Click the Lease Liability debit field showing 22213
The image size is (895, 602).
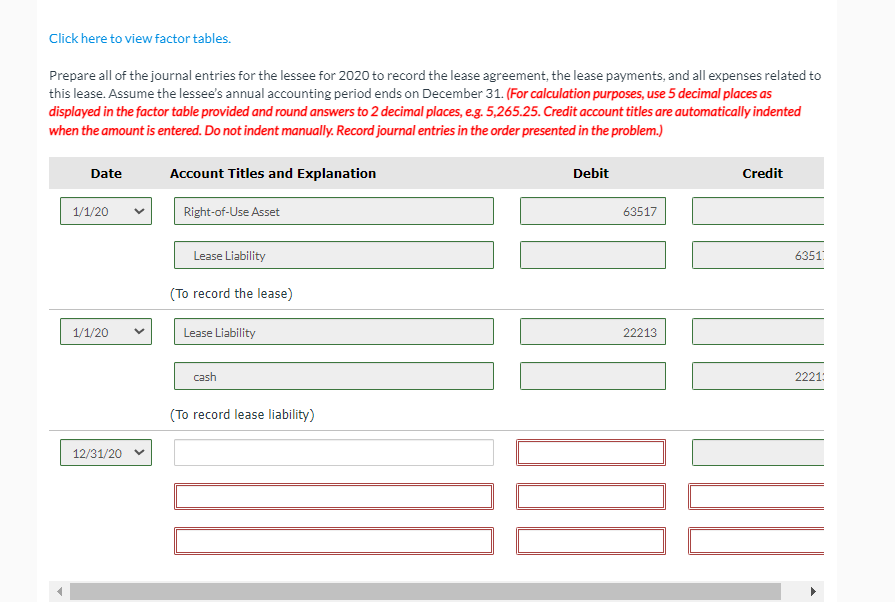pyautogui.click(x=592, y=331)
